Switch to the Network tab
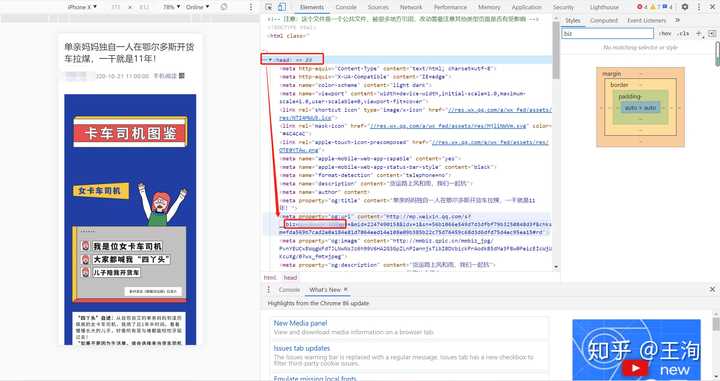This screenshot has width=720, height=381. pos(411,7)
